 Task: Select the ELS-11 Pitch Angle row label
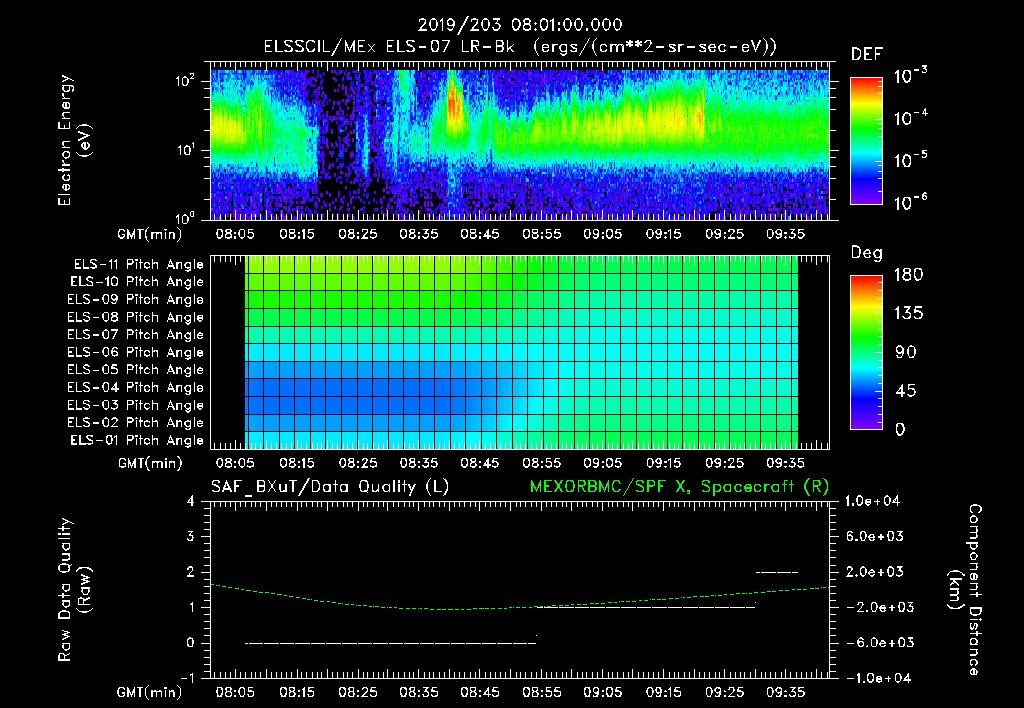138,265
